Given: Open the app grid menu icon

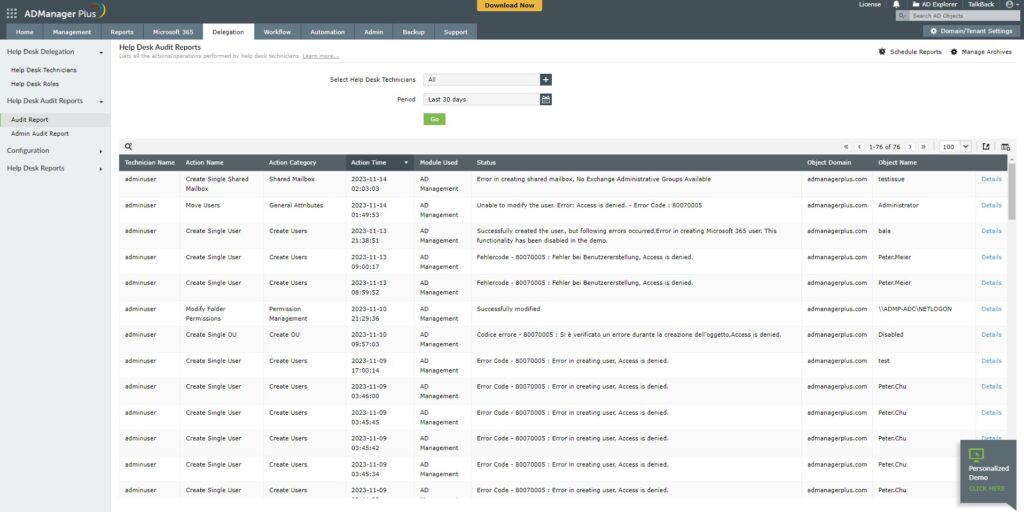Looking at the screenshot, I should click(x=11, y=13).
